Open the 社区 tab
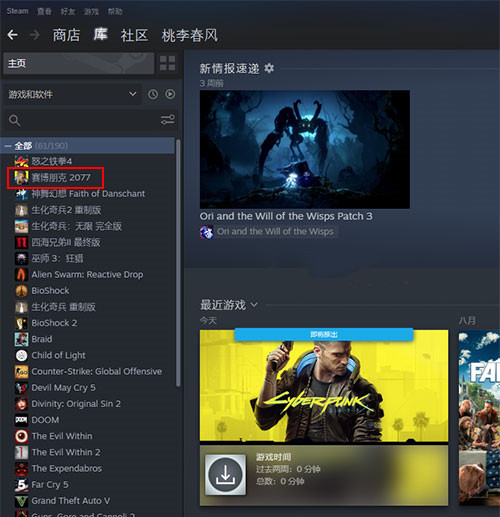The image size is (500, 517). tap(134, 35)
